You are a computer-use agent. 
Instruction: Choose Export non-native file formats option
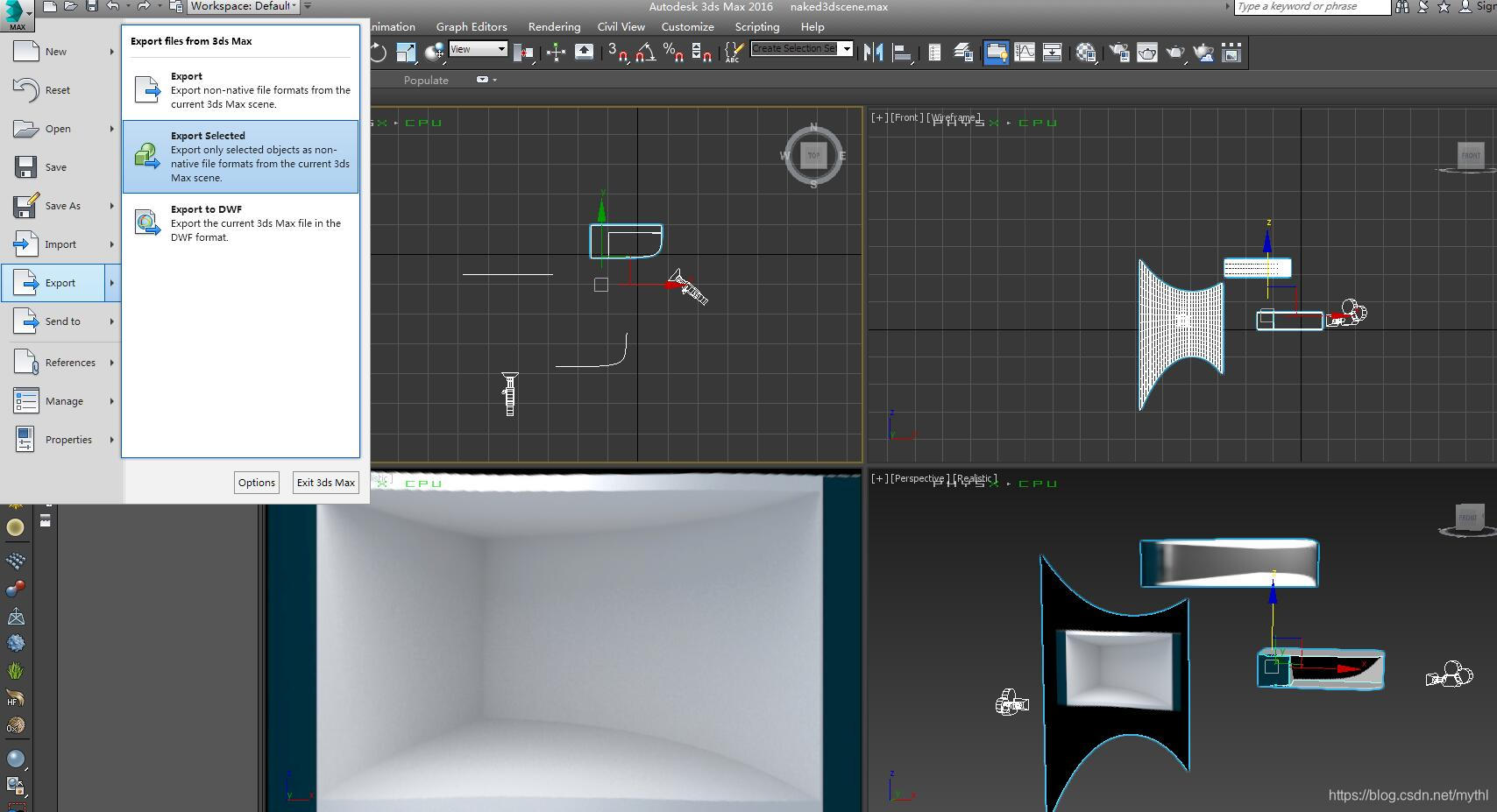(x=240, y=90)
